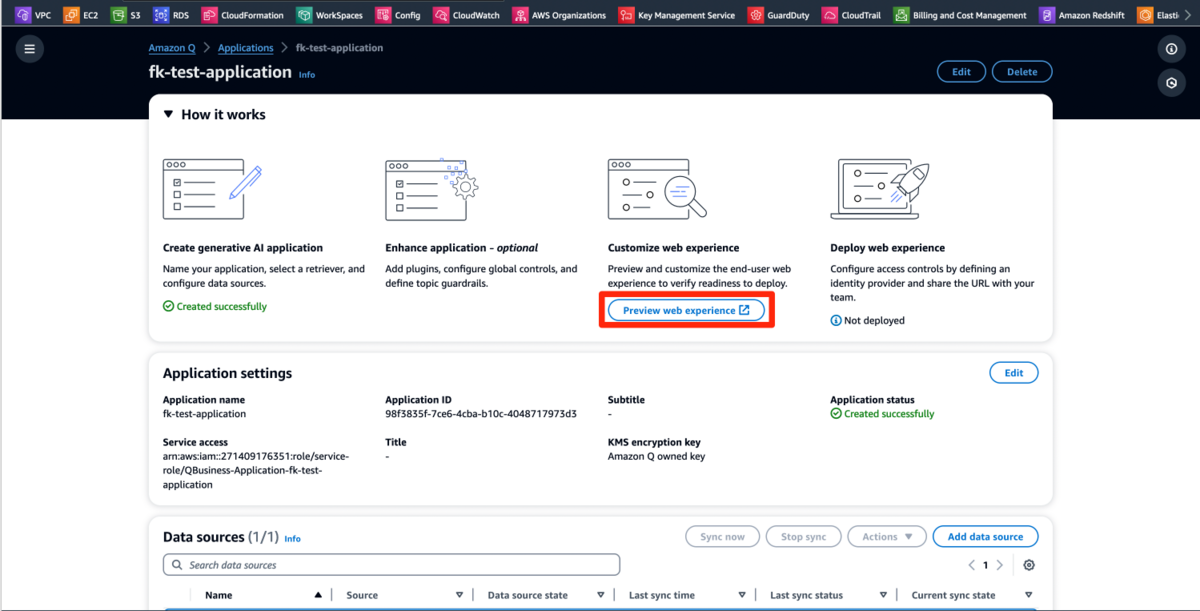Click the Service access role ARN text
Viewport: 1200px width, 611px height.
[256, 470]
